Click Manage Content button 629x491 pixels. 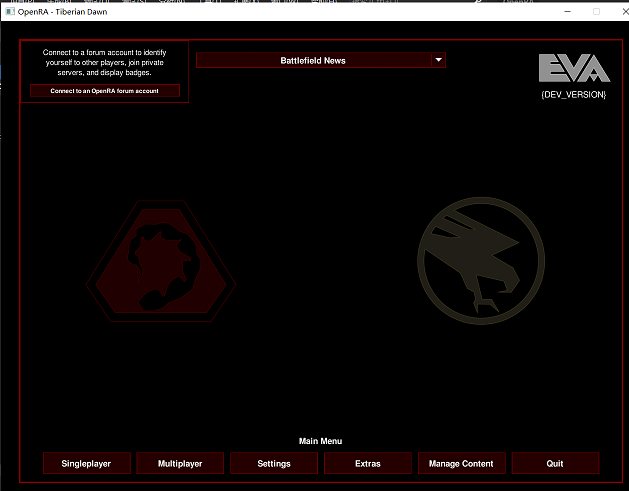pyautogui.click(x=462, y=463)
